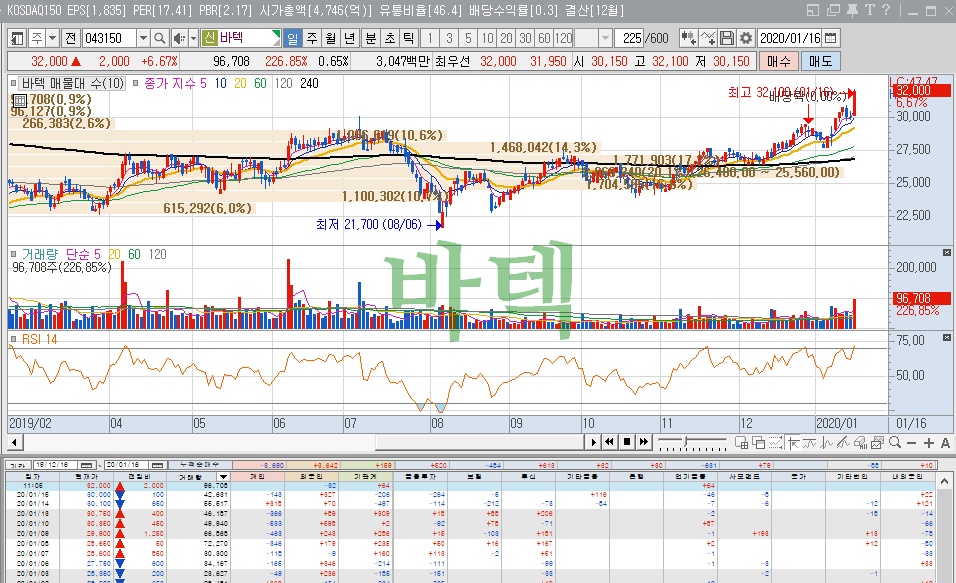The width and height of the screenshot is (956, 583).
Task: Click the pin window icon in title bar
Action: point(853,10)
